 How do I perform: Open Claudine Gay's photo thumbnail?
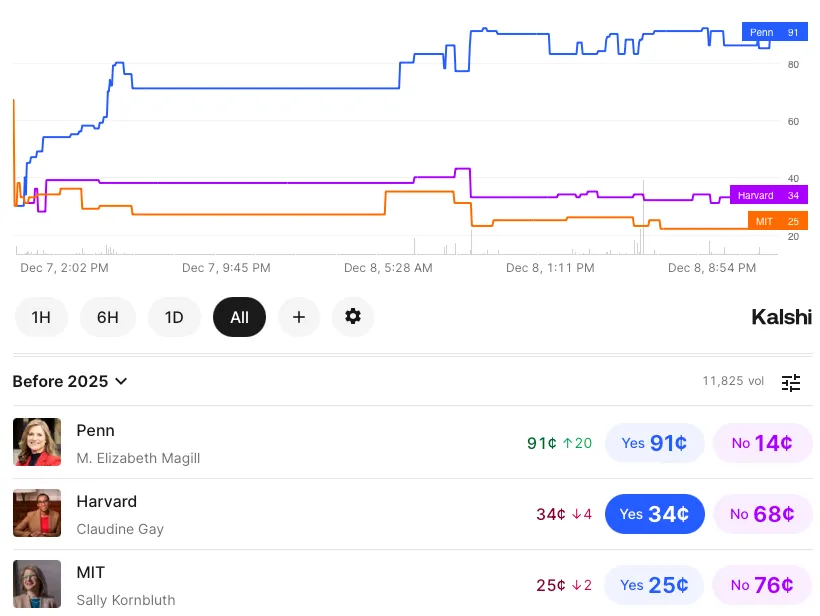point(37,513)
